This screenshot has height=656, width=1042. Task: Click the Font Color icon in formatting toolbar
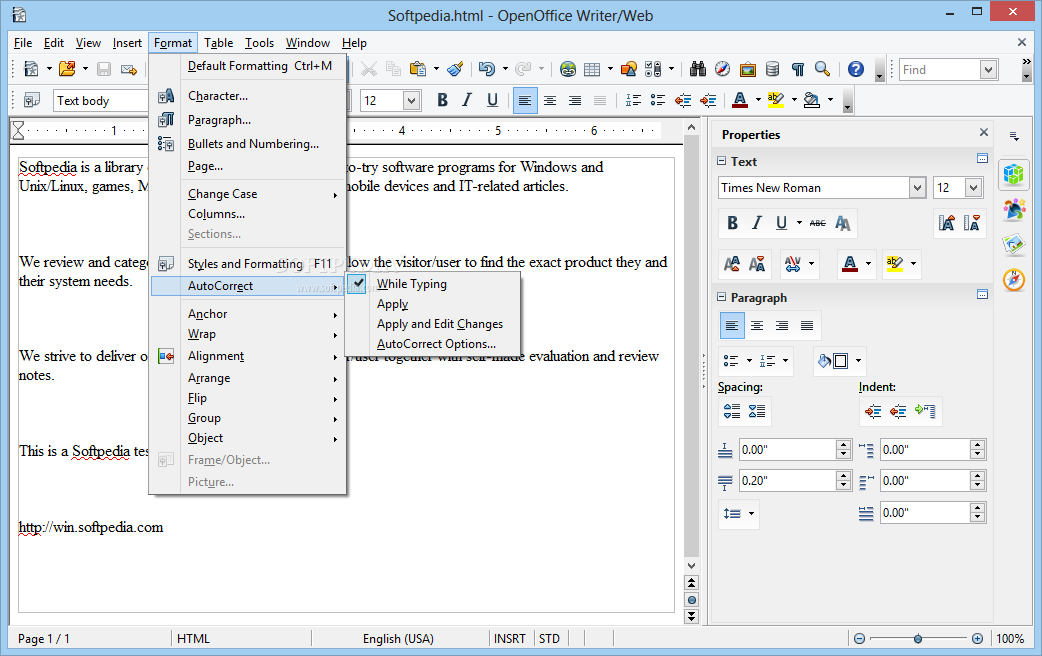click(x=740, y=100)
